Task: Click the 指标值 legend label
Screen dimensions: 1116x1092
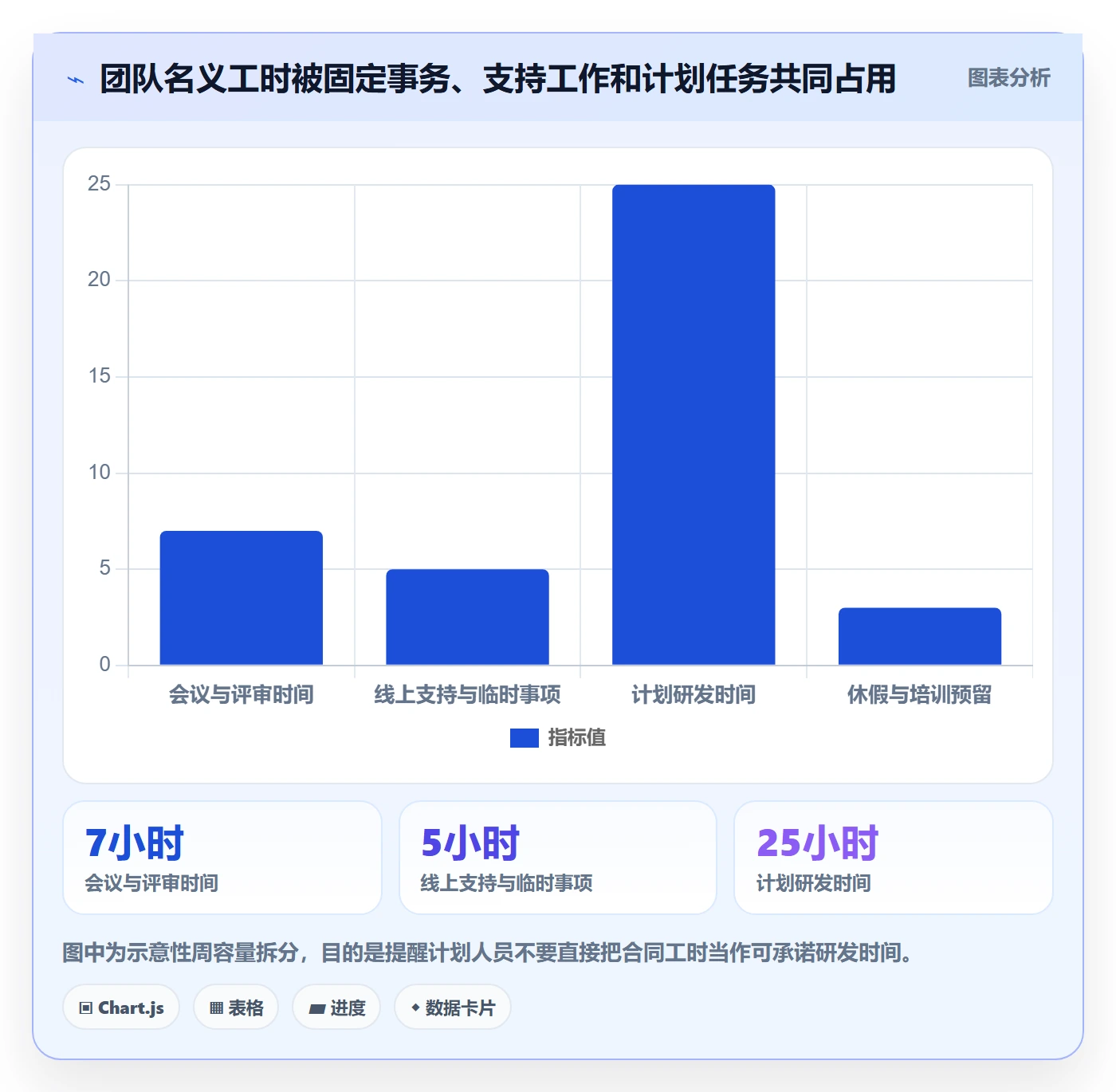Action: [x=577, y=738]
